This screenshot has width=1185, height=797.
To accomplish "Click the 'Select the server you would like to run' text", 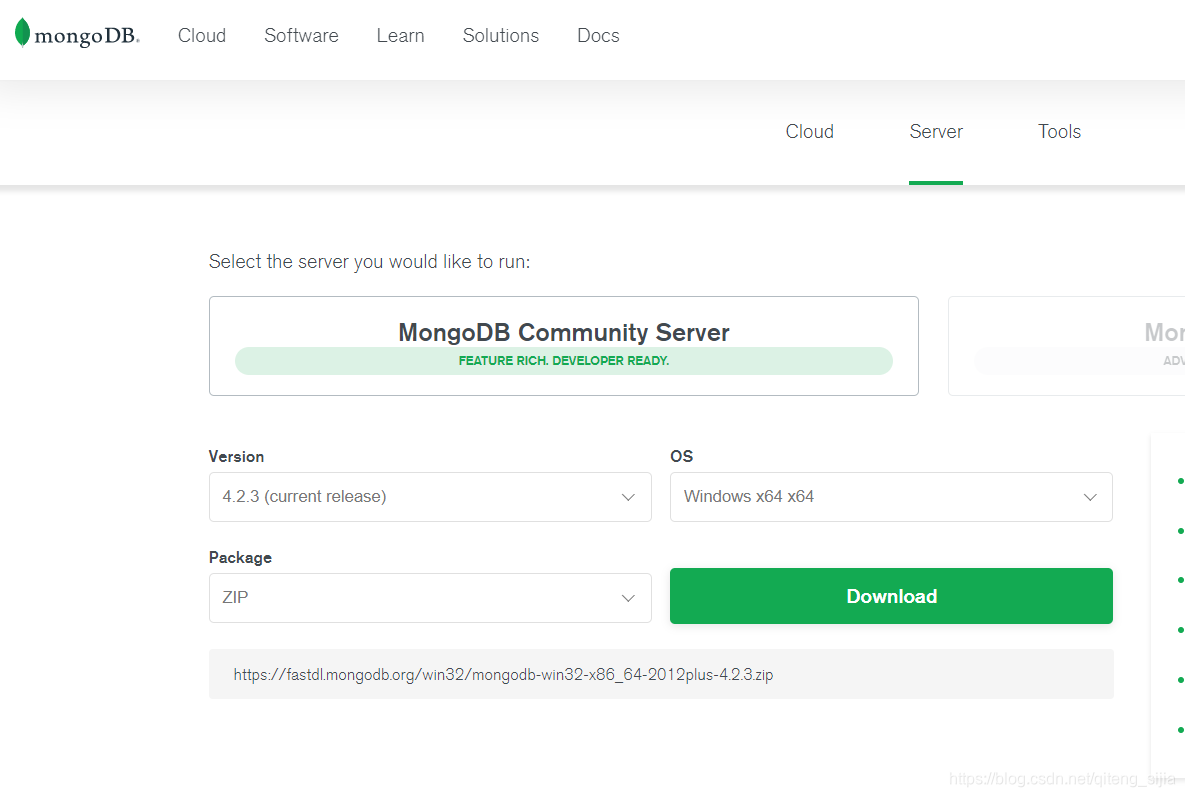I will 370,261.
